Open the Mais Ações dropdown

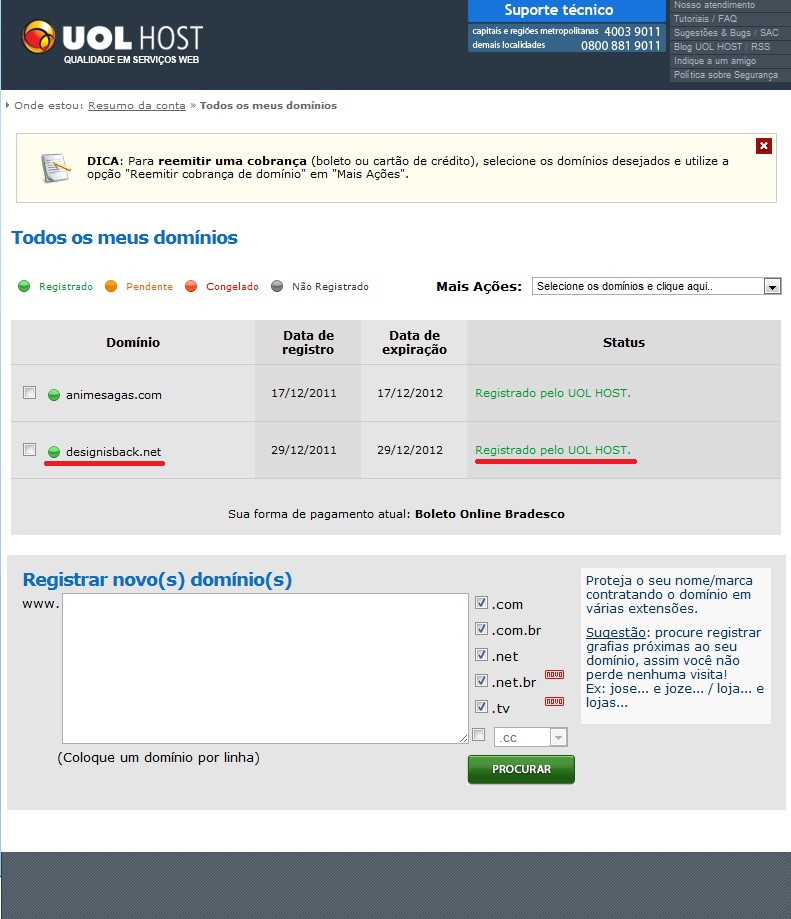(x=656, y=286)
